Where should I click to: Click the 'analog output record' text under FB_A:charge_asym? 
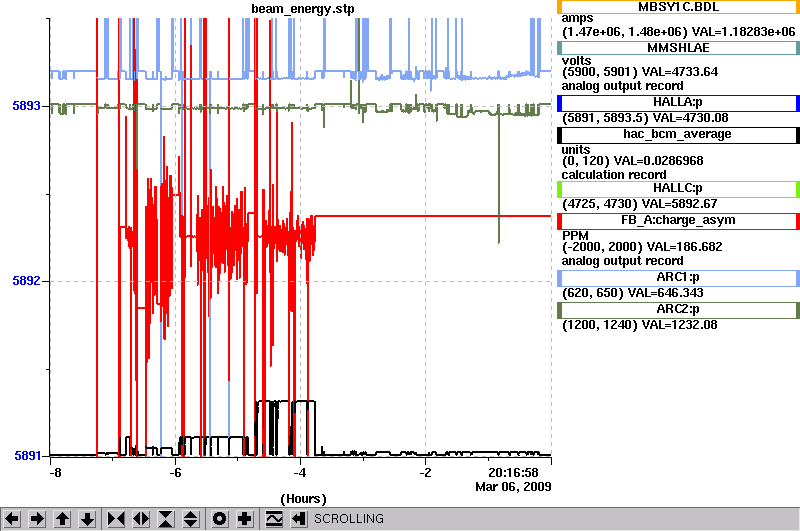(622, 261)
